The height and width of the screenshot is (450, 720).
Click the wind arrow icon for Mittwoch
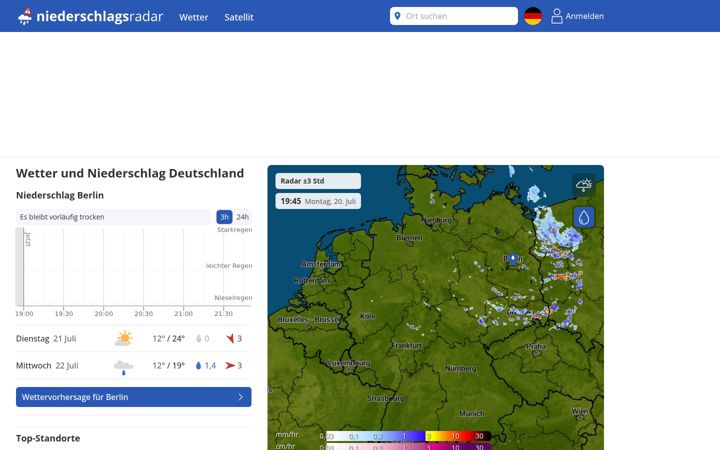pyautogui.click(x=230, y=366)
